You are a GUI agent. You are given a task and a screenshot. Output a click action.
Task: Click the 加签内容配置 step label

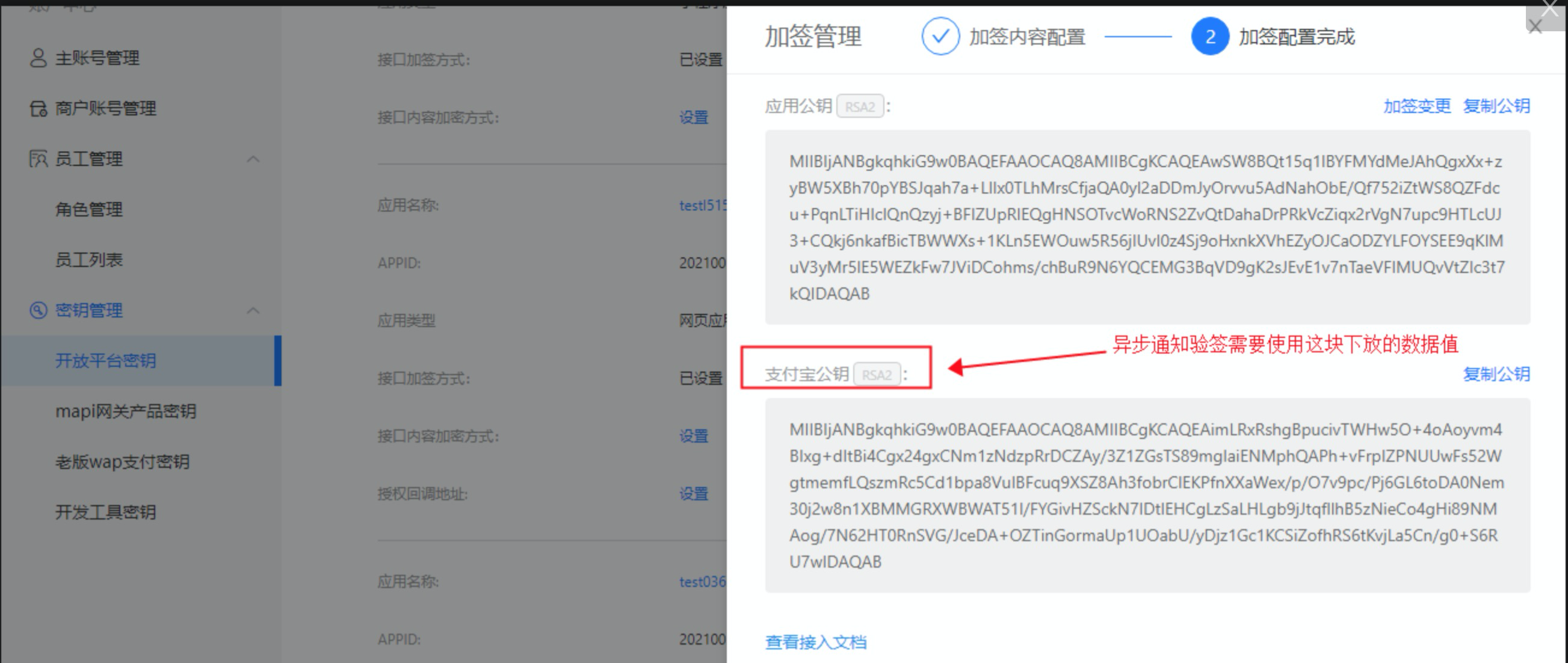click(x=1028, y=37)
